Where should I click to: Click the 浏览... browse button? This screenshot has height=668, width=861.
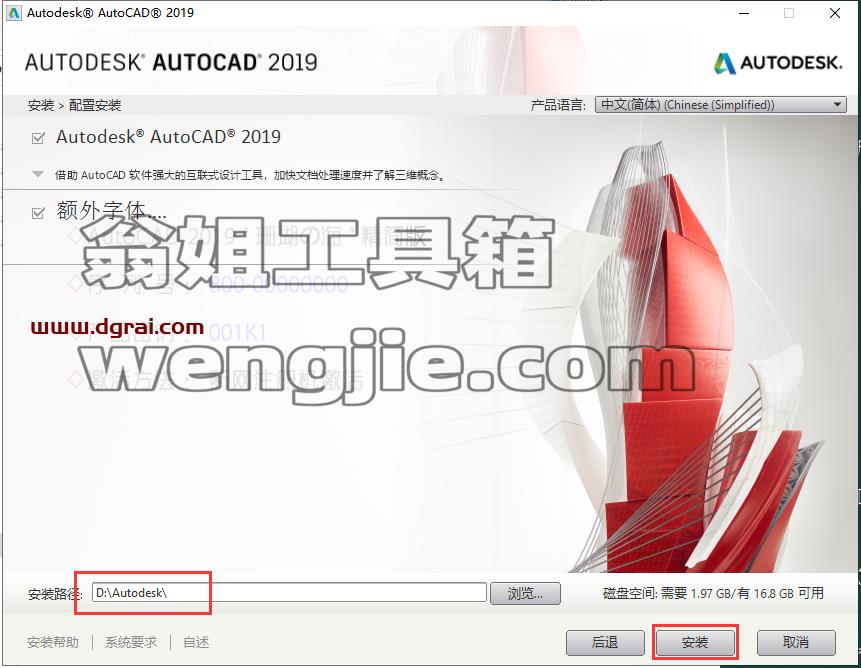(x=525, y=593)
